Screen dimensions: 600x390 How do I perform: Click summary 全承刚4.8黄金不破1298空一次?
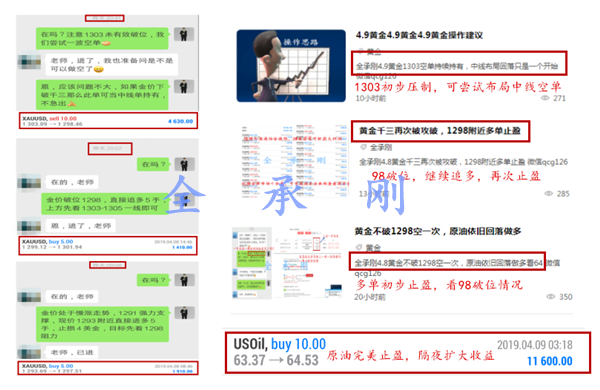tap(456, 267)
